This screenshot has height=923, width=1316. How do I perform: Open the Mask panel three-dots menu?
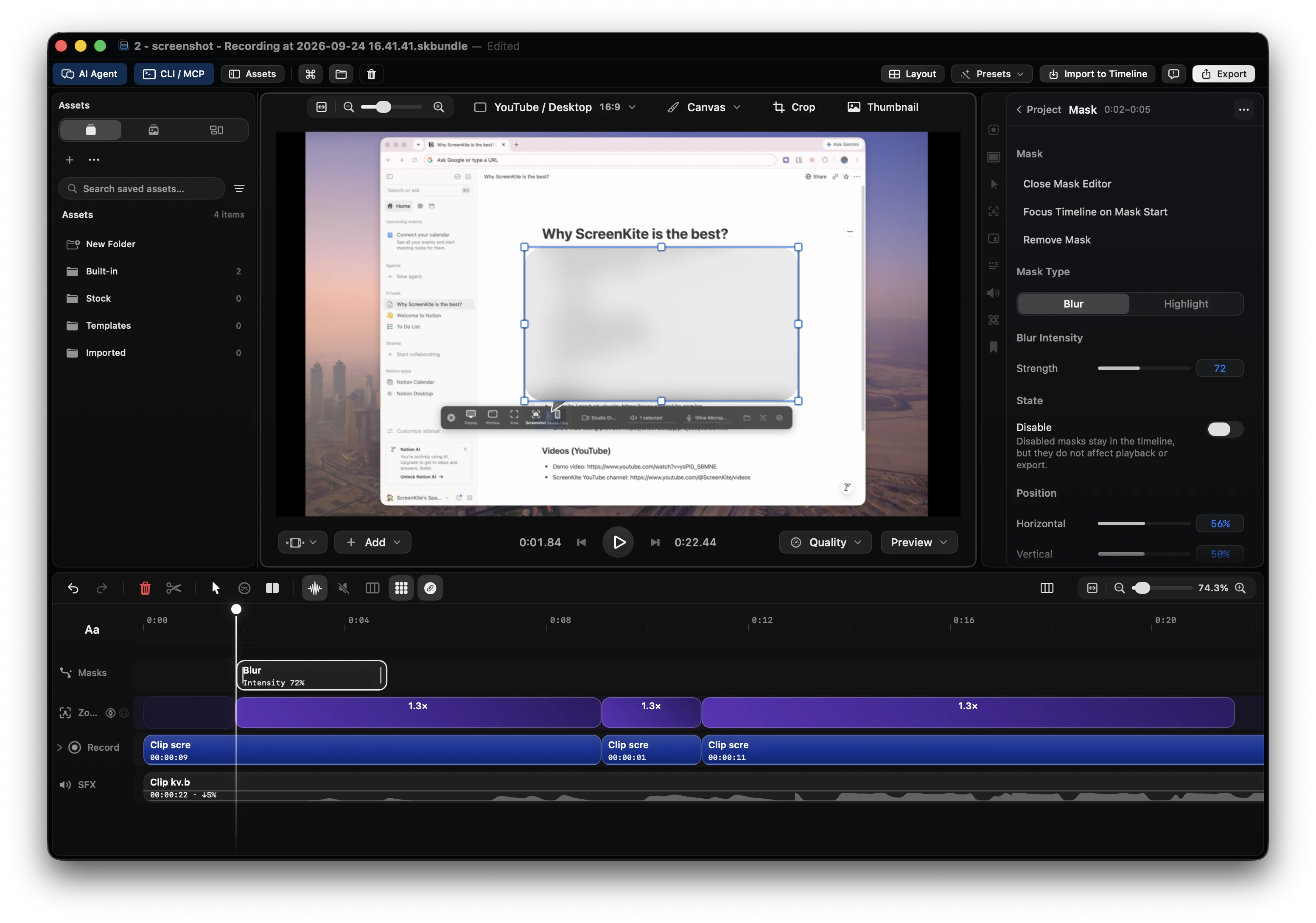[x=1243, y=109]
